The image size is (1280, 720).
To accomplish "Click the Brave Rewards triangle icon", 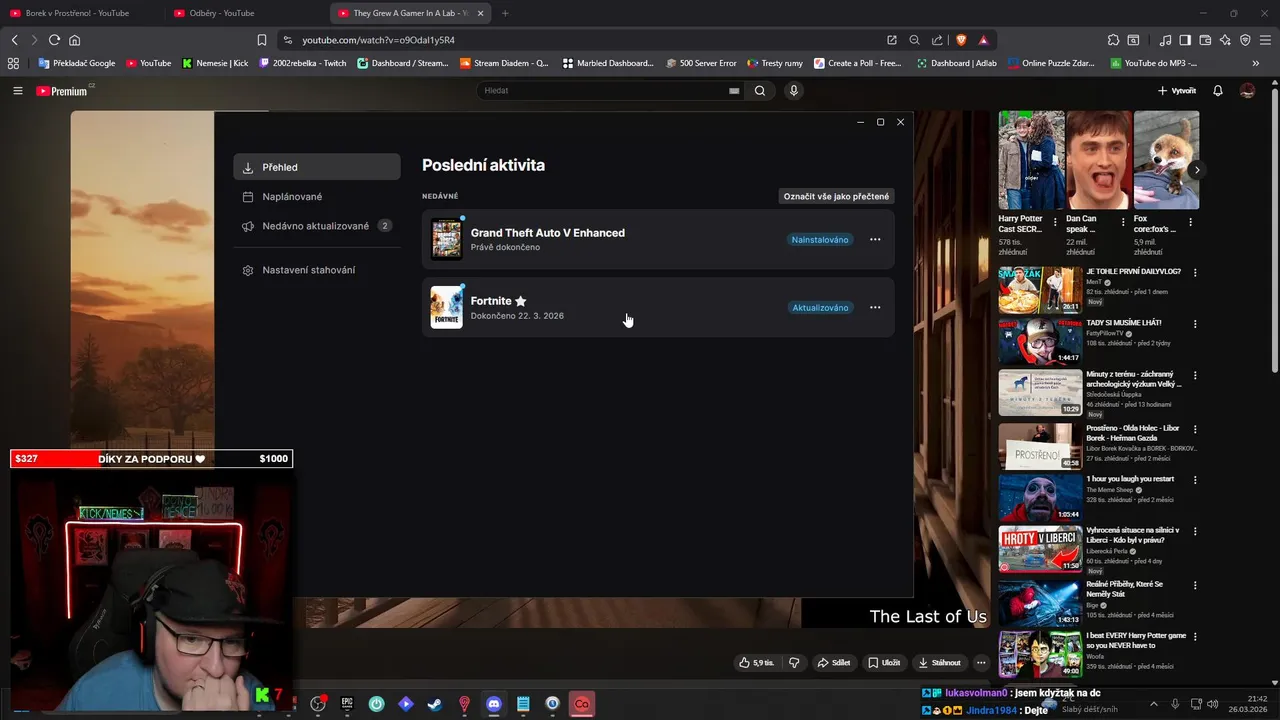I will (983, 40).
